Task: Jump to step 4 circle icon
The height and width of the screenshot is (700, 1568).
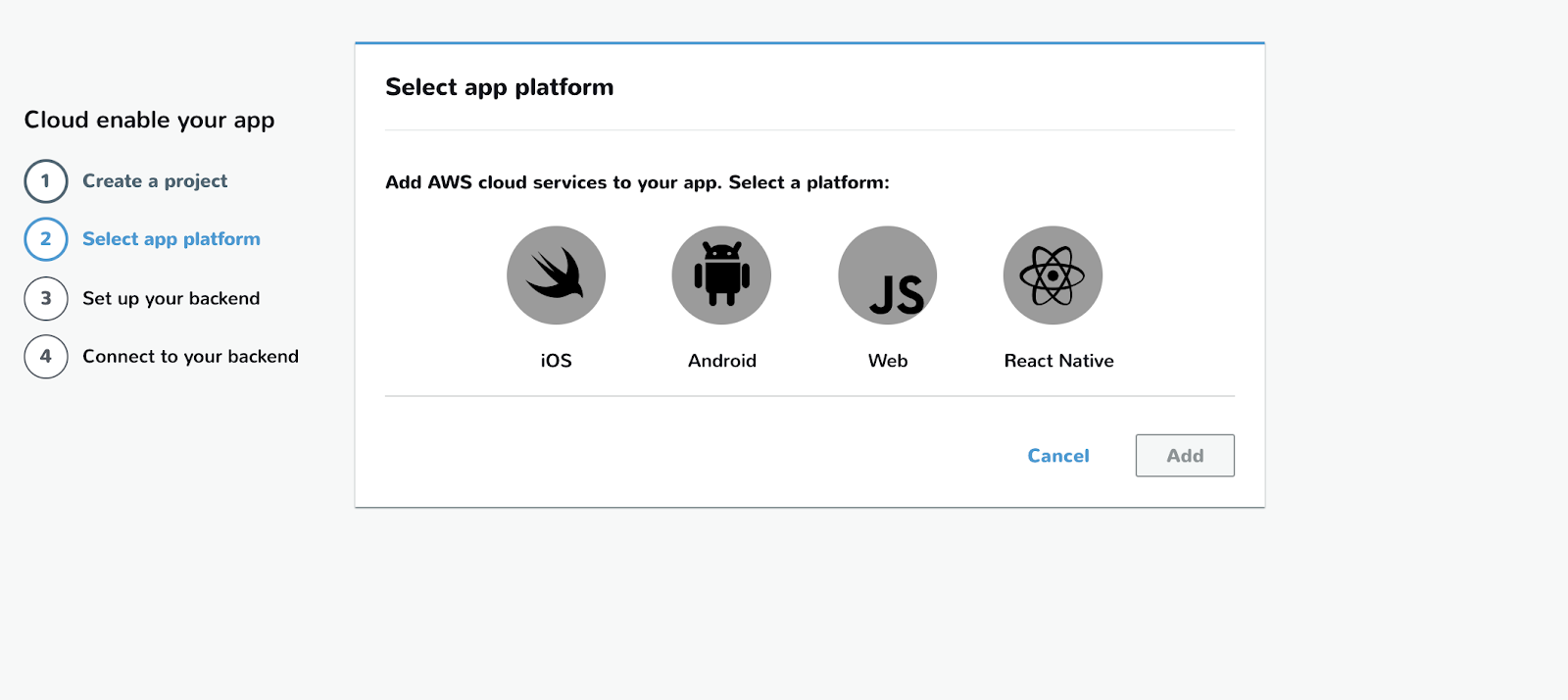Action: pos(46,357)
